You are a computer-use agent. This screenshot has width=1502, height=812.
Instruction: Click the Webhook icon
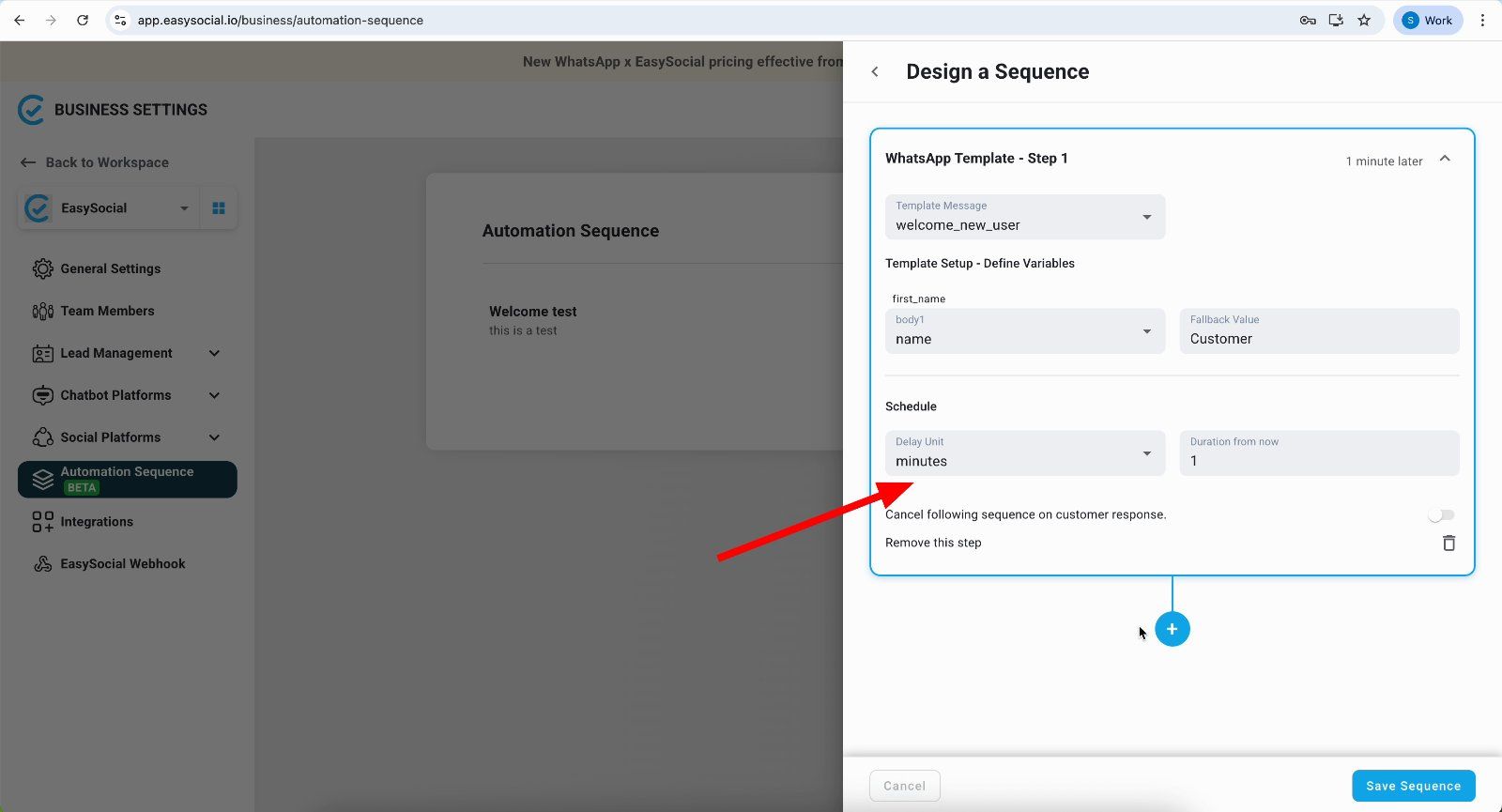tap(43, 564)
